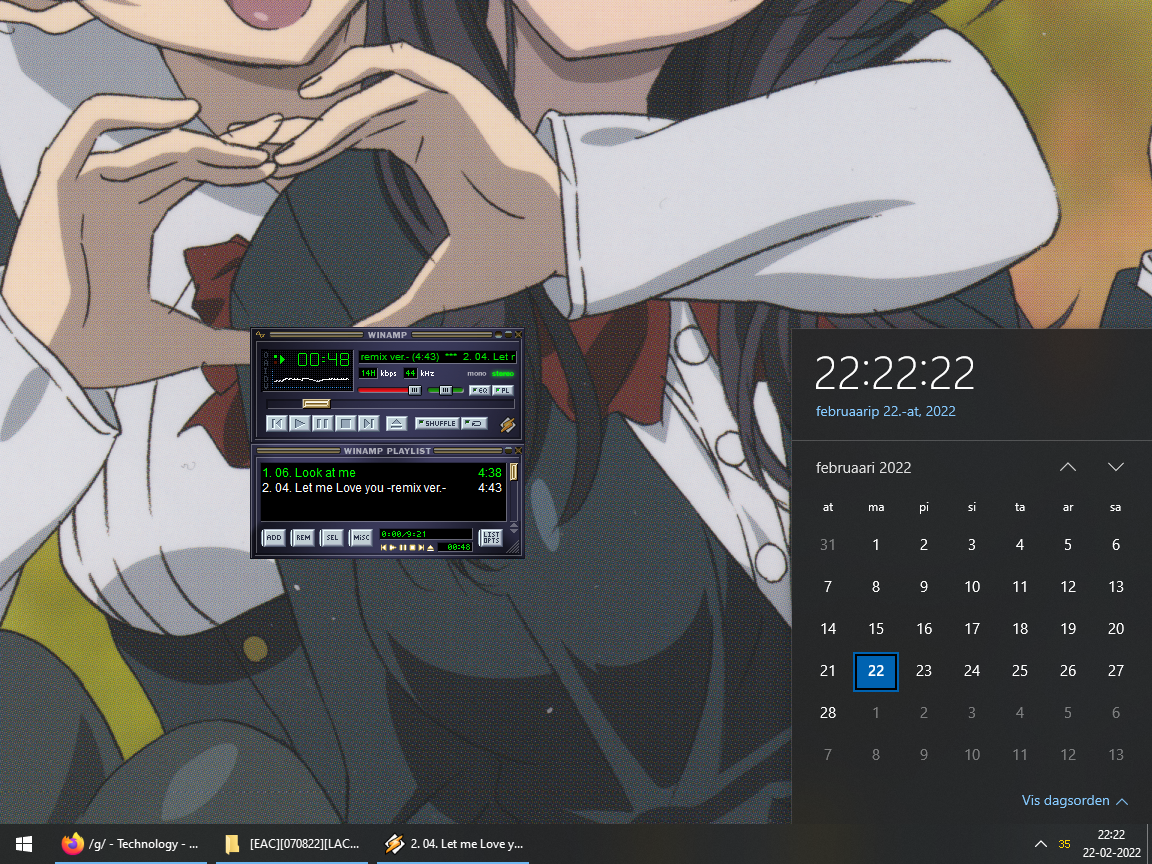
Task: Go to previous month in calendar
Action: coord(1068,467)
